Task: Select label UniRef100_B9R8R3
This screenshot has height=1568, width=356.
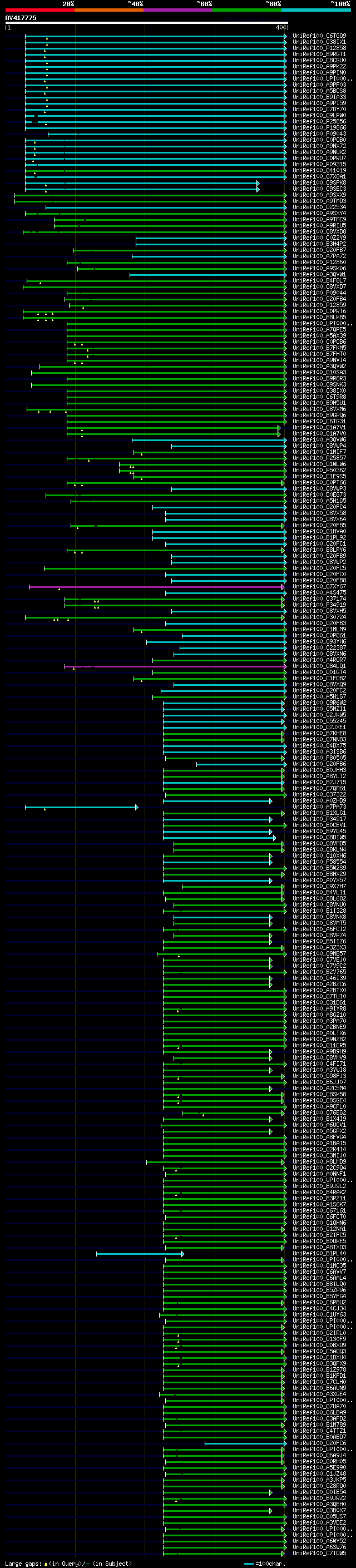Action: tap(319, 379)
